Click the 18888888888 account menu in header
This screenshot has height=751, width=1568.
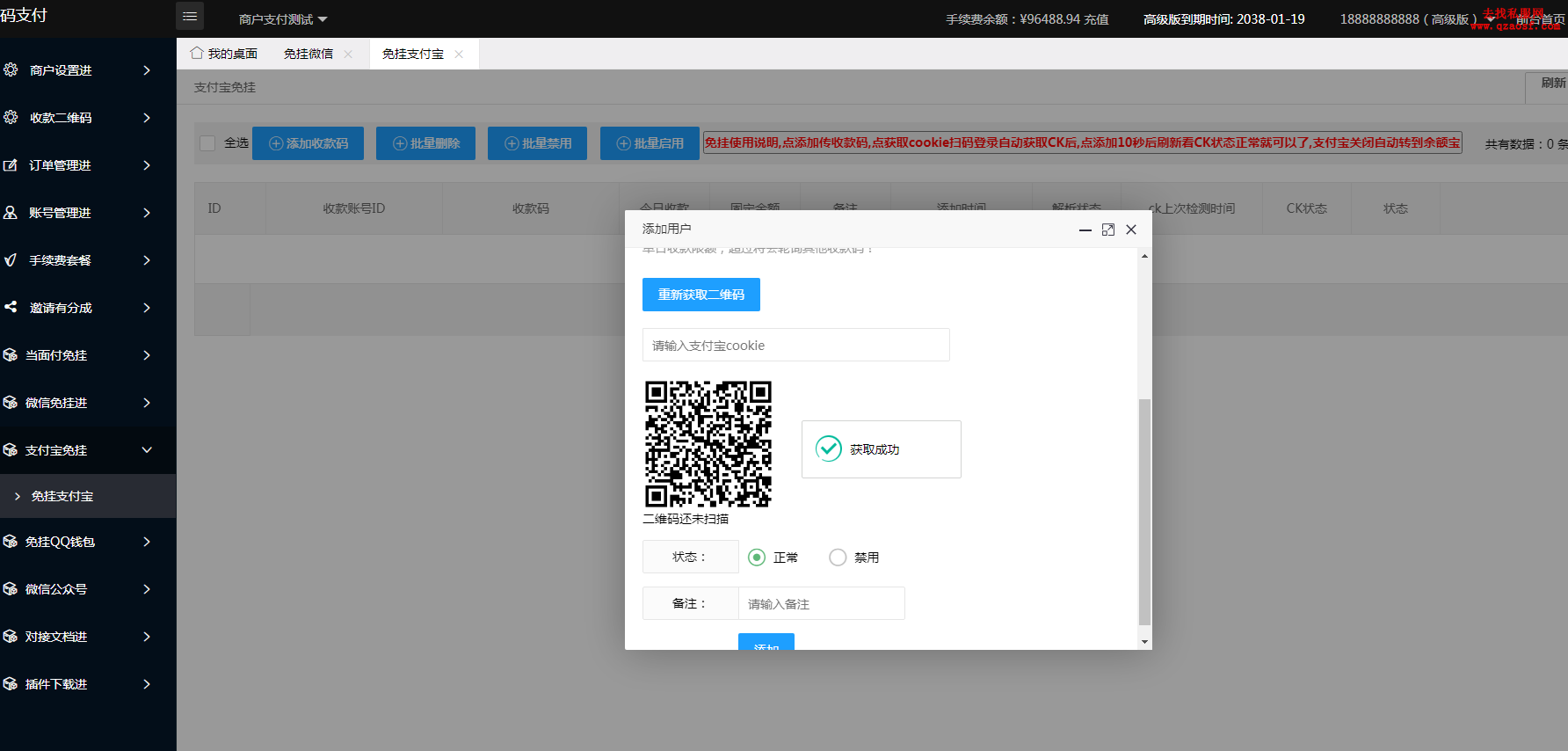click(x=1416, y=19)
